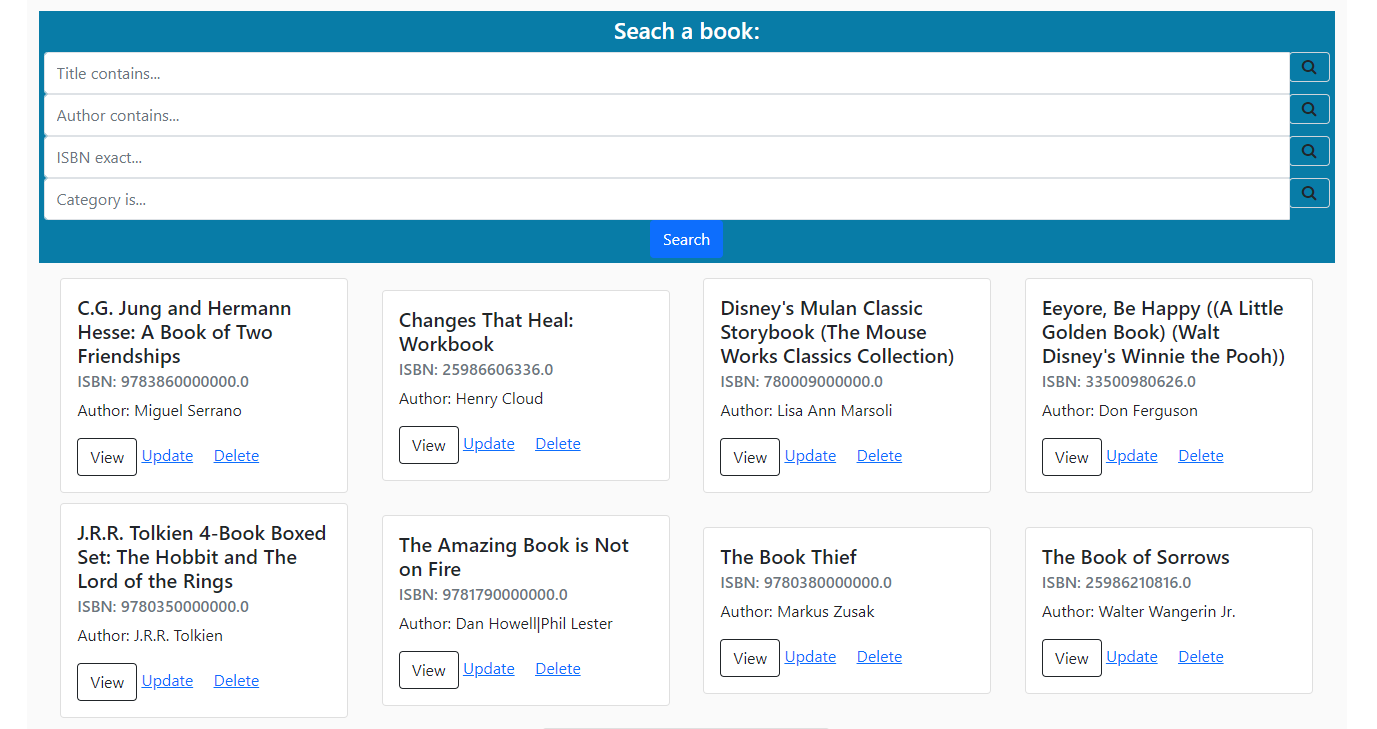
Task: Open Update for The Amazing Book is Not on Fire
Action: tap(489, 668)
